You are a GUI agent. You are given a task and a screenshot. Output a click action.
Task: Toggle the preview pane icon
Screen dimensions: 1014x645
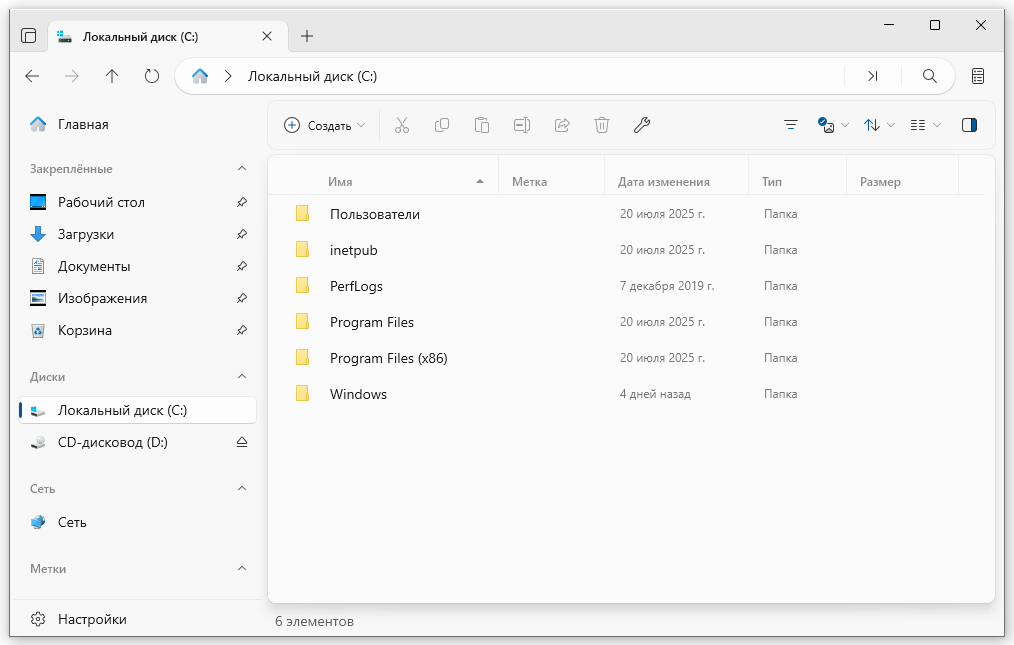point(969,125)
